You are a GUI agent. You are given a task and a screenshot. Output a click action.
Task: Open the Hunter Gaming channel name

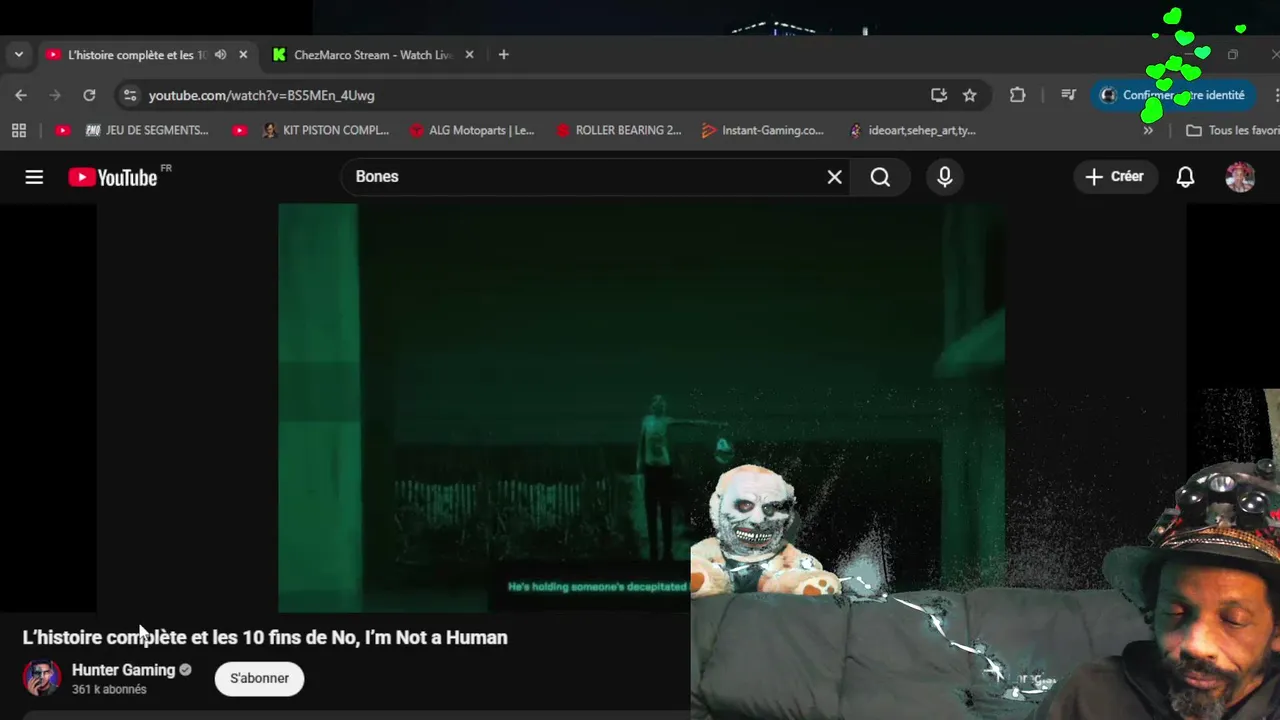(x=123, y=670)
